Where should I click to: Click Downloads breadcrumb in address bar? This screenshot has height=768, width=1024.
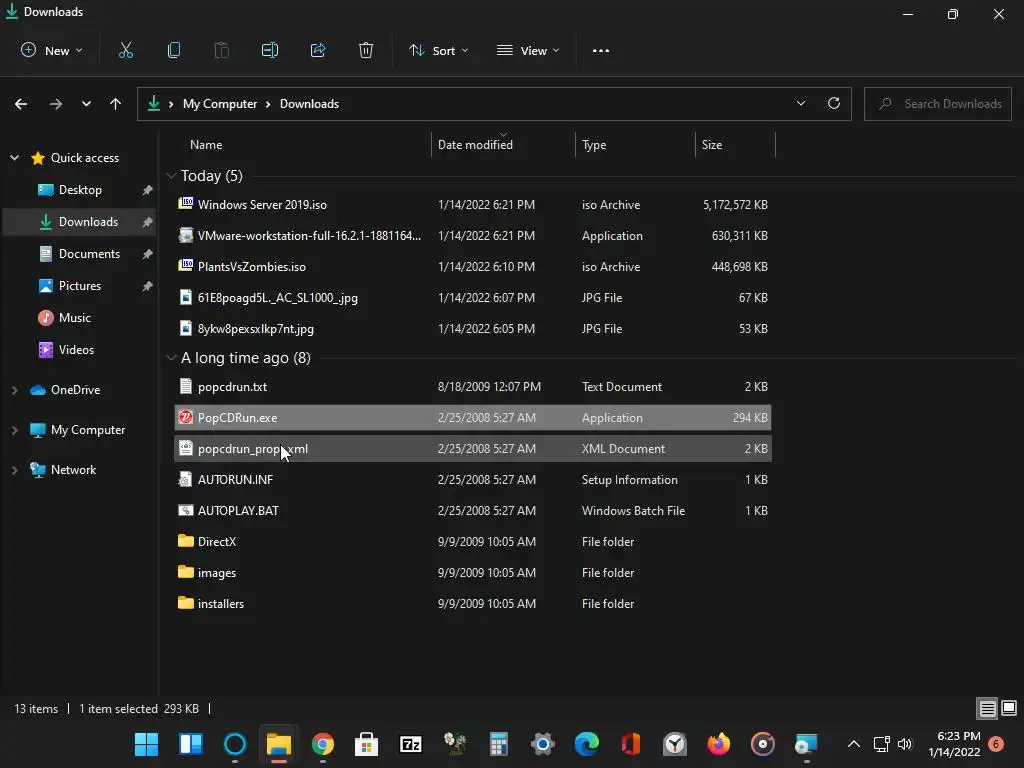309,104
